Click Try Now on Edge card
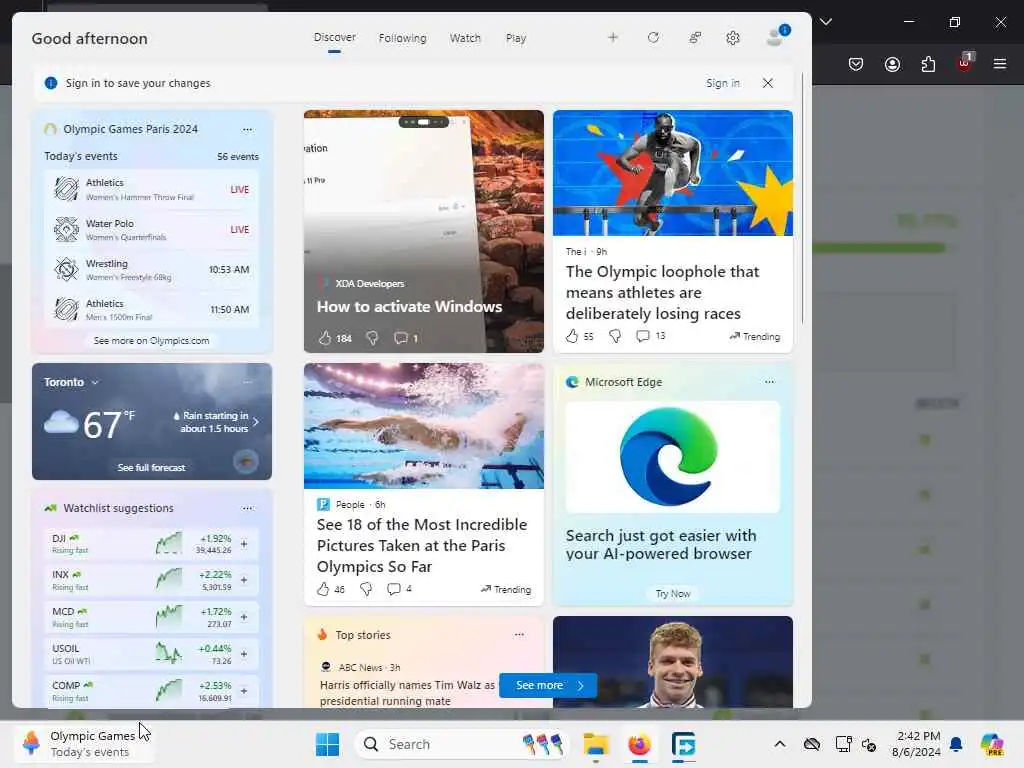 point(673,594)
